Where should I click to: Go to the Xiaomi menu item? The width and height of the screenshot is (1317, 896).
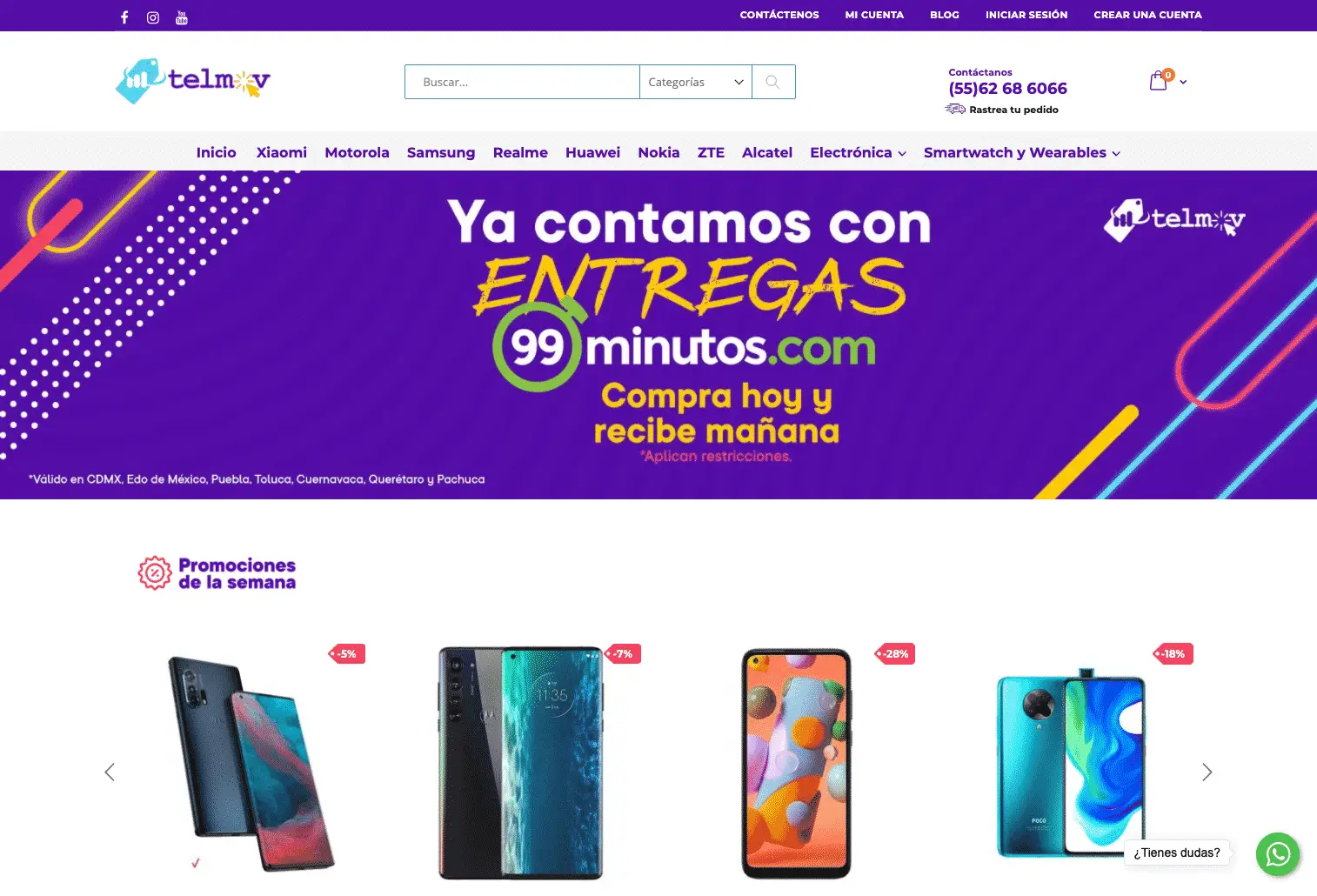pos(281,152)
